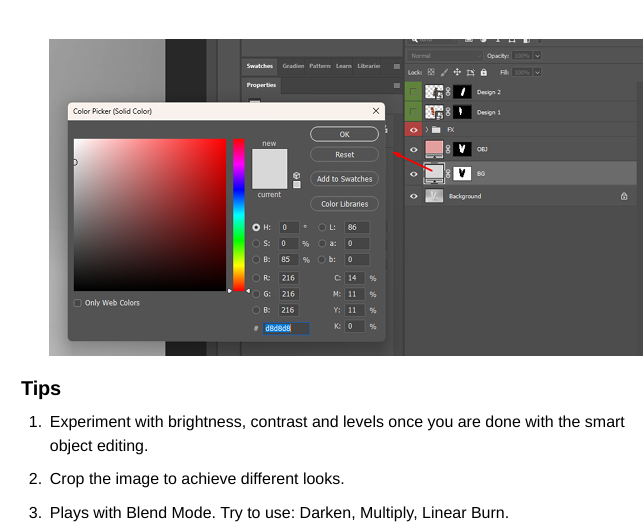
Task: Click the rainbow hue slider strip
Action: [x=239, y=215]
